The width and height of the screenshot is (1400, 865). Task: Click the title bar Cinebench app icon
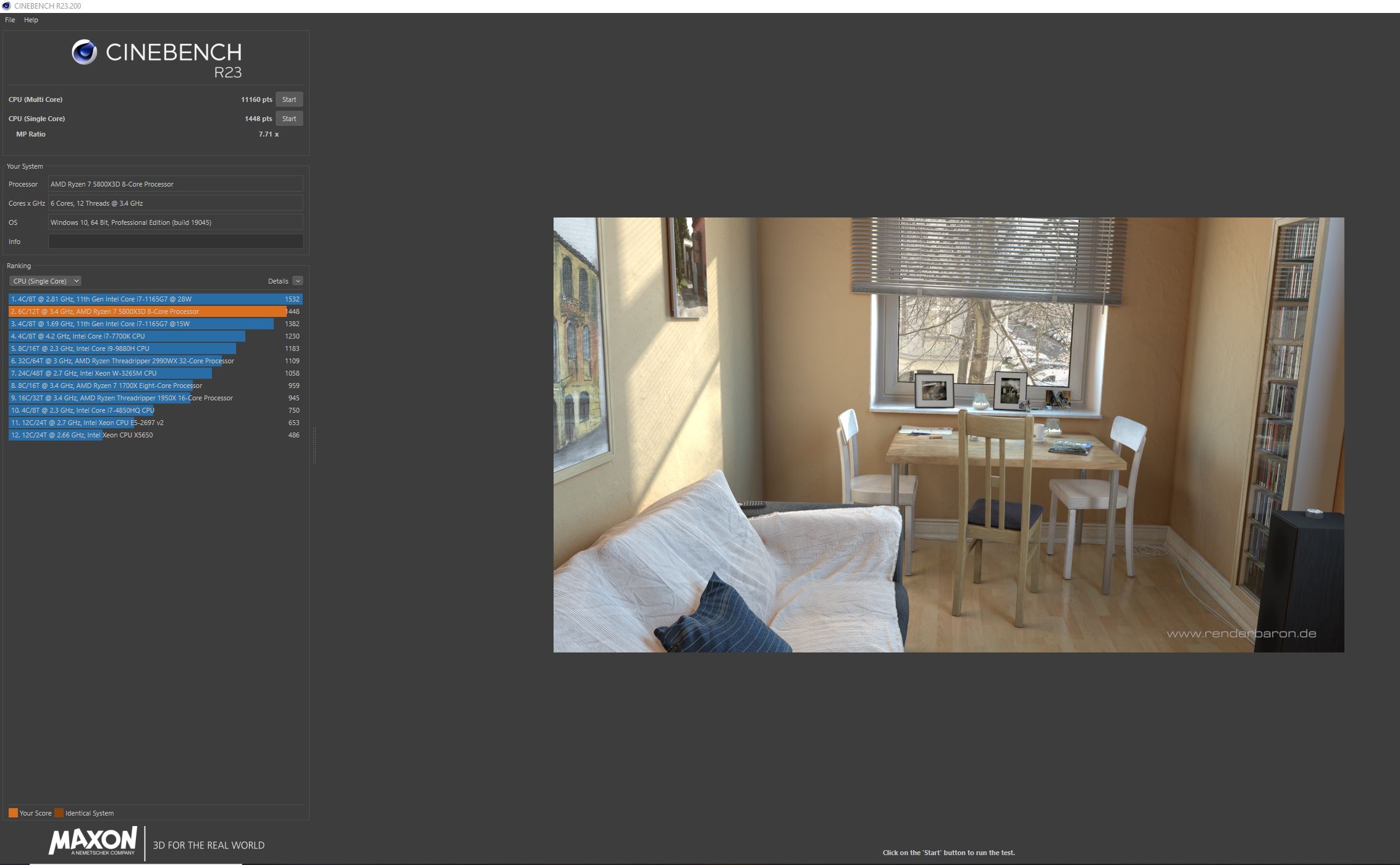coord(6,6)
